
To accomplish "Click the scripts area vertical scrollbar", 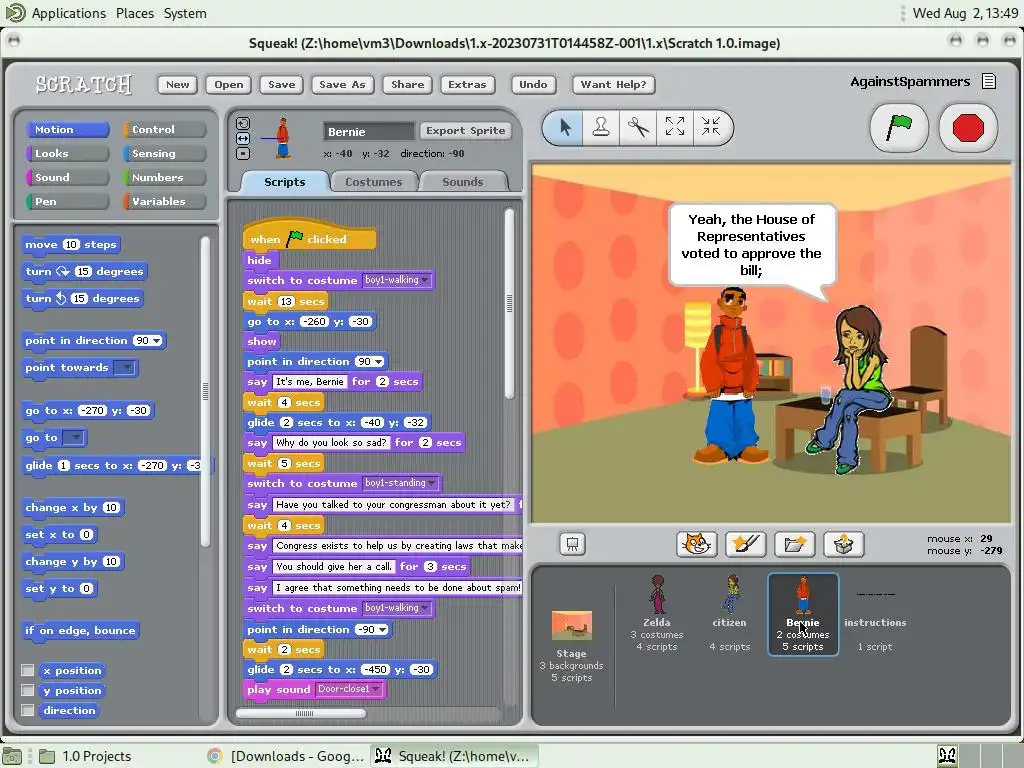I will (509, 303).
